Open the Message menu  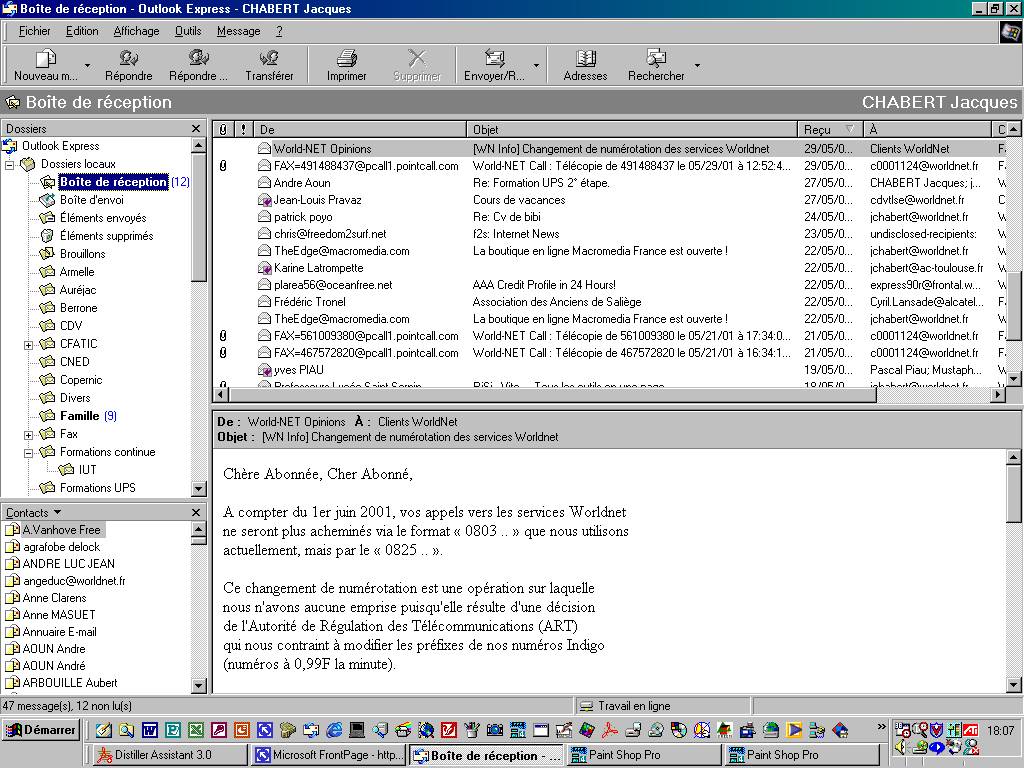238,31
